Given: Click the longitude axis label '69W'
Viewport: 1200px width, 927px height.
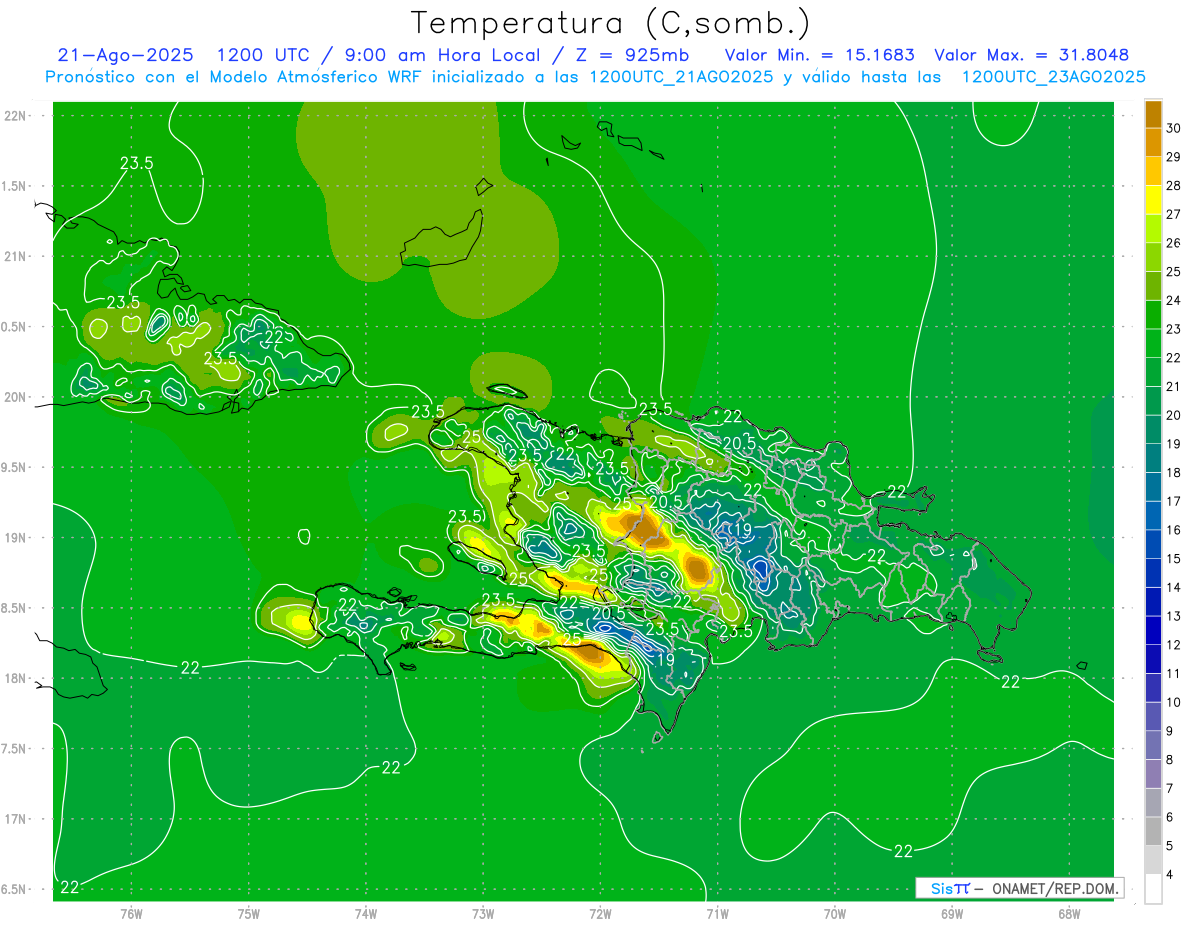Looking at the screenshot, I should (951, 914).
